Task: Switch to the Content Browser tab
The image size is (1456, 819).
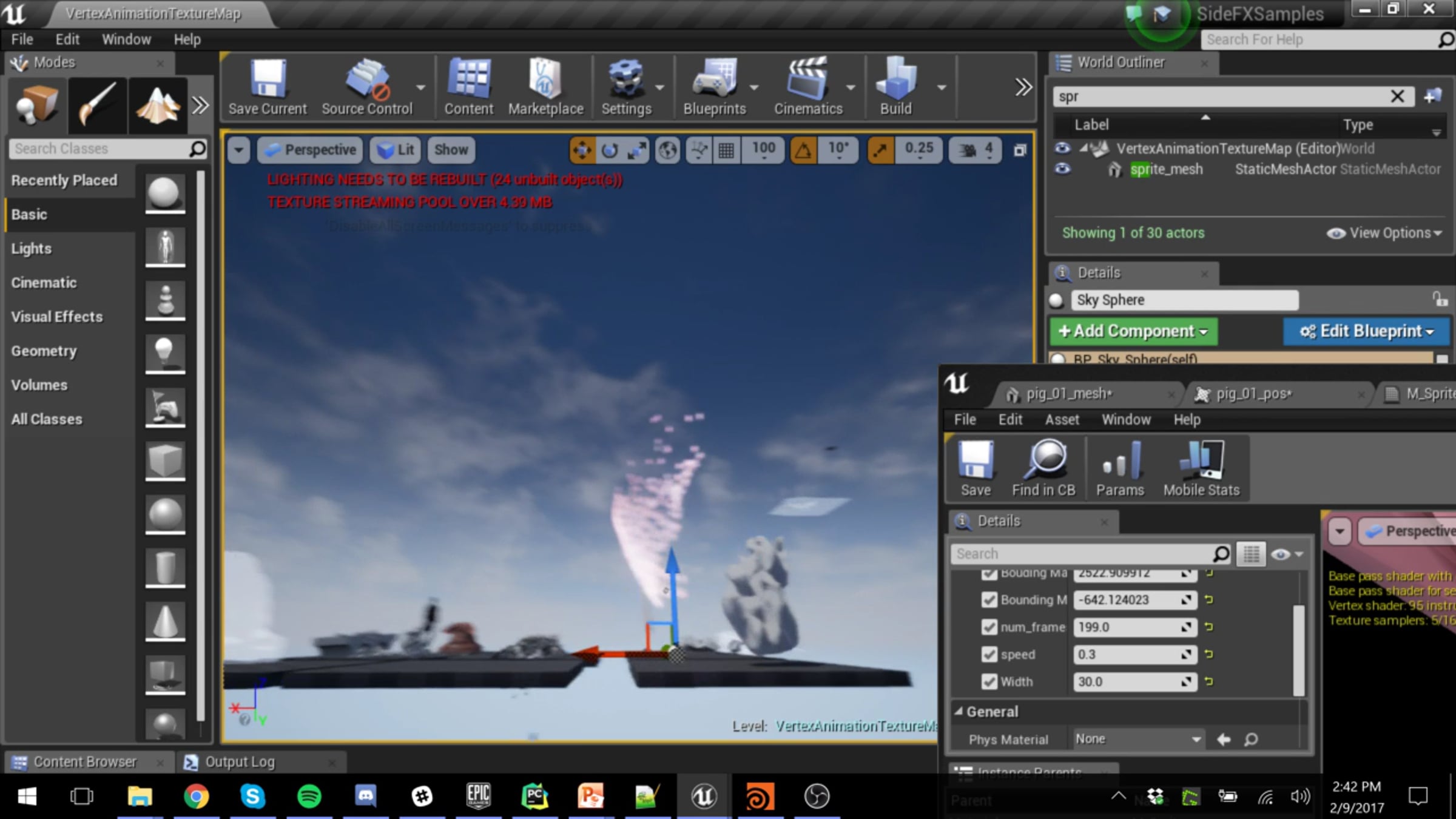Action: click(86, 761)
